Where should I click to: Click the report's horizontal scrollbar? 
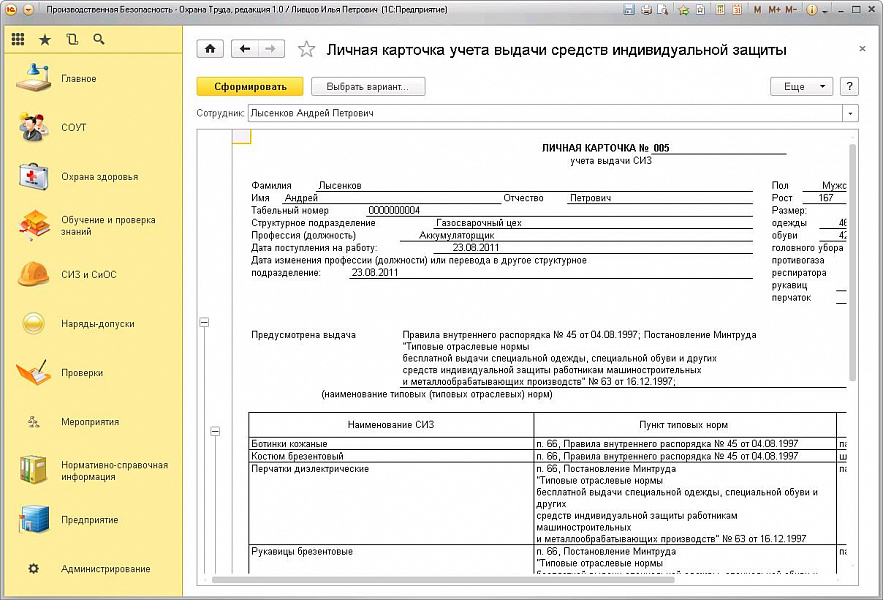pos(443,580)
